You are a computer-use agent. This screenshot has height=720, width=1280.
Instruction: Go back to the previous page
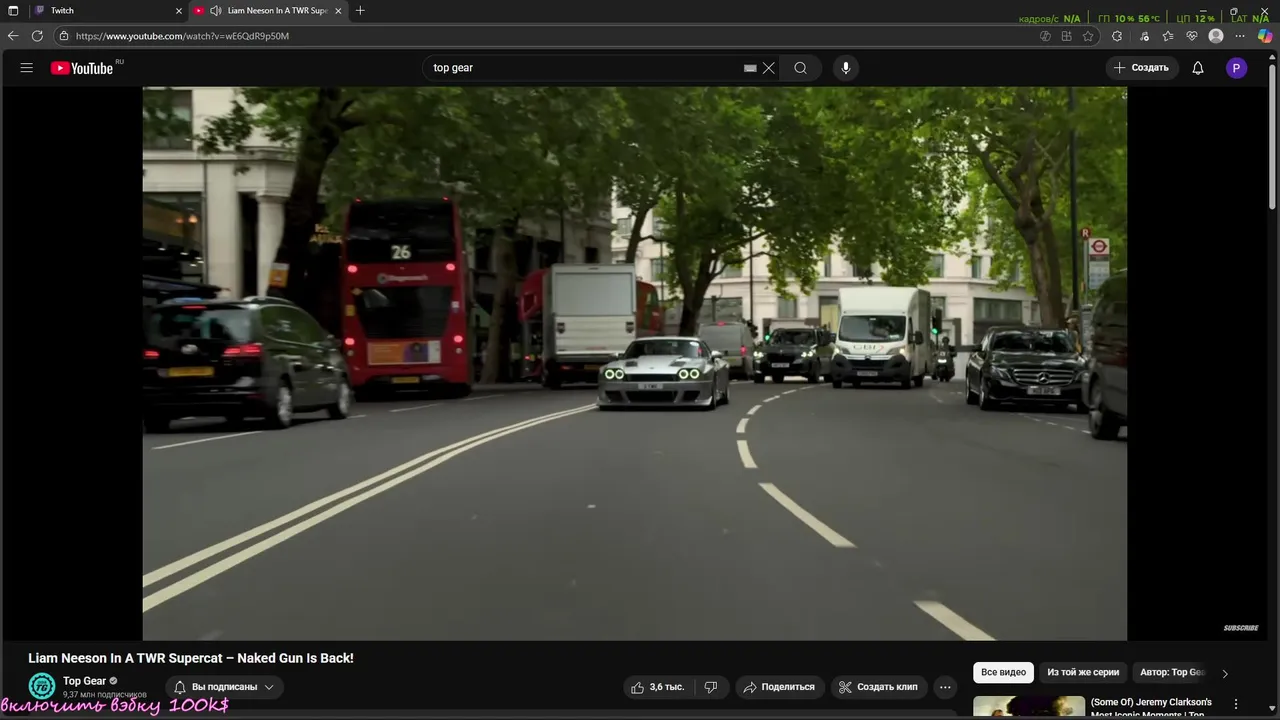[13, 36]
